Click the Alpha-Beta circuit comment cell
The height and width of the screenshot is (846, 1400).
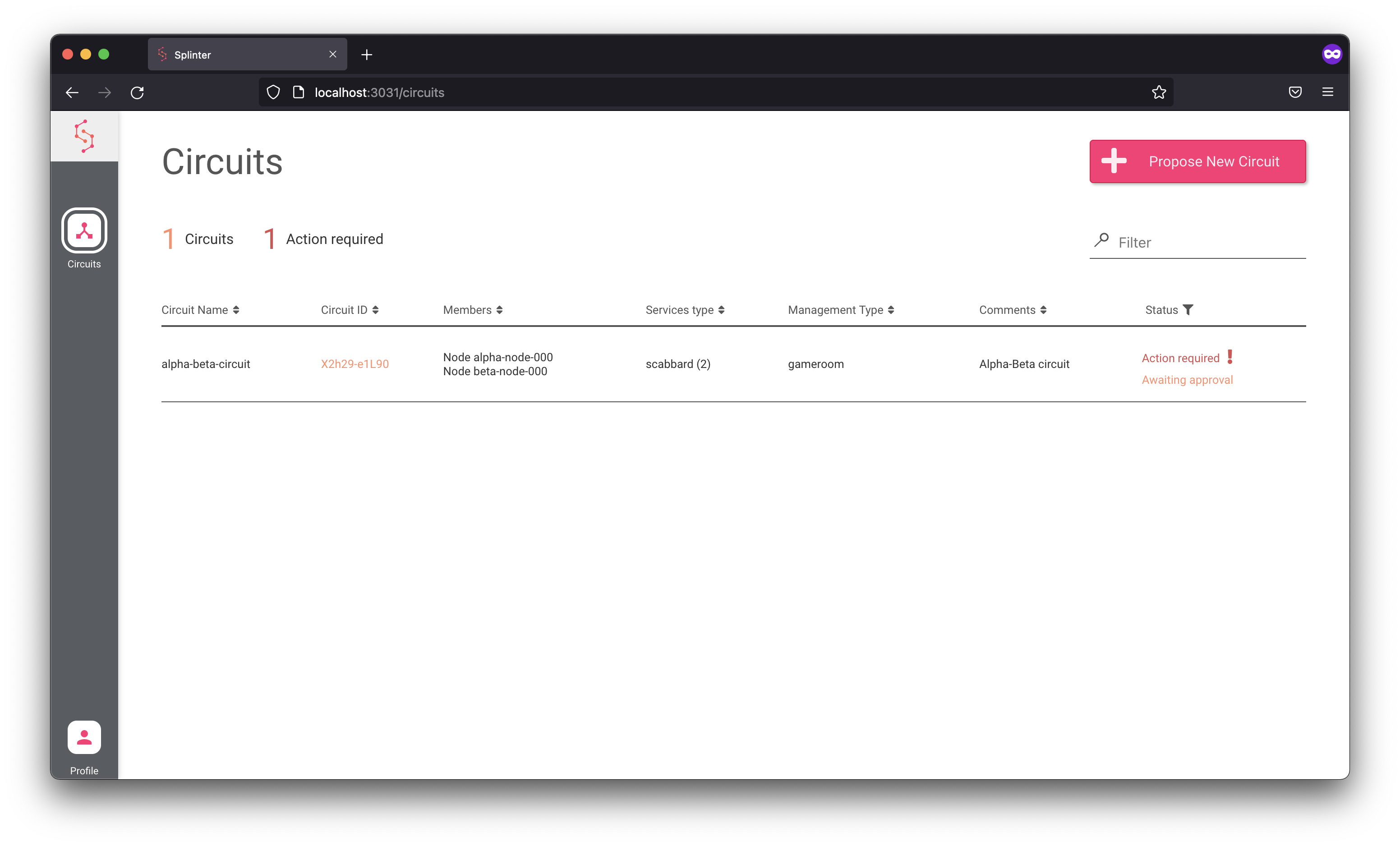pyautogui.click(x=1024, y=363)
